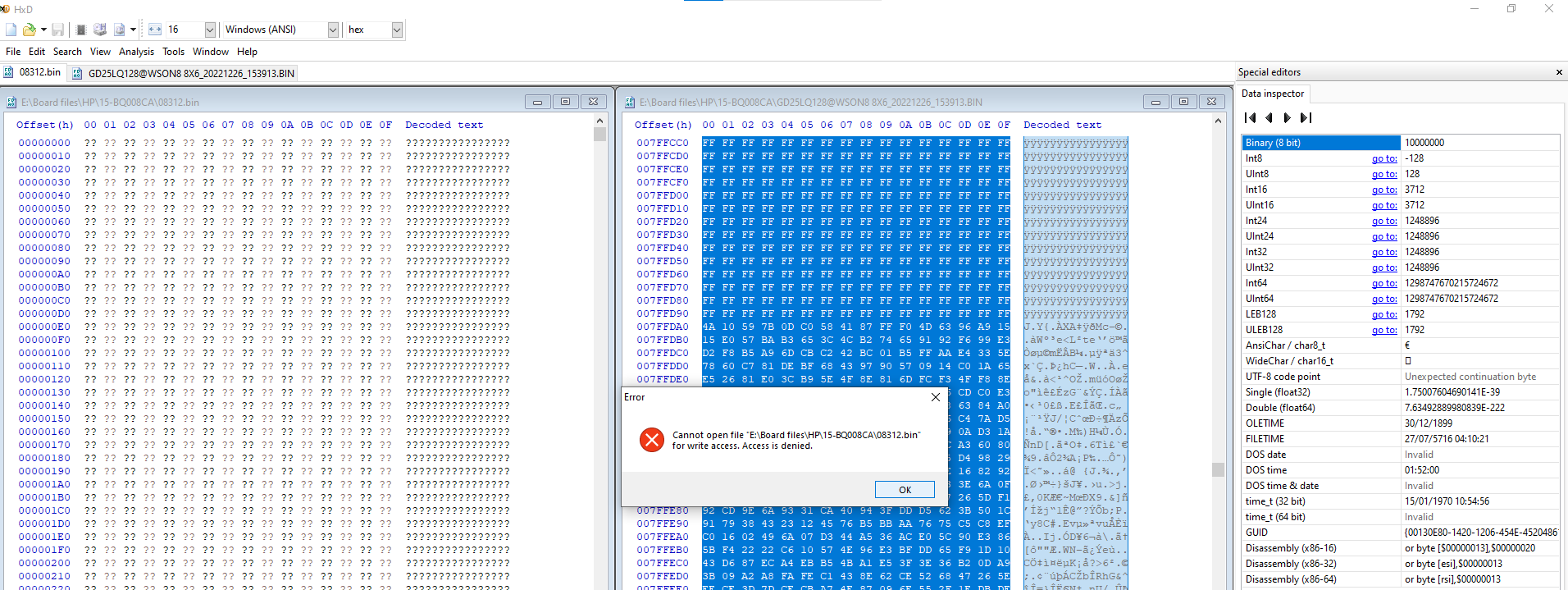Open the Help menu
1568x590 pixels.
[x=247, y=52]
